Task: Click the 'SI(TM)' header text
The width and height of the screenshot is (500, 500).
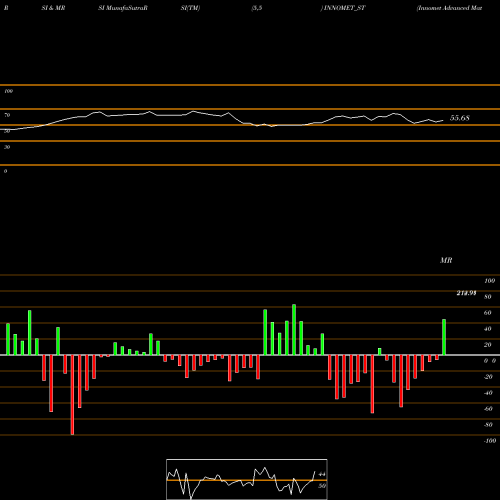Action: point(190,8)
